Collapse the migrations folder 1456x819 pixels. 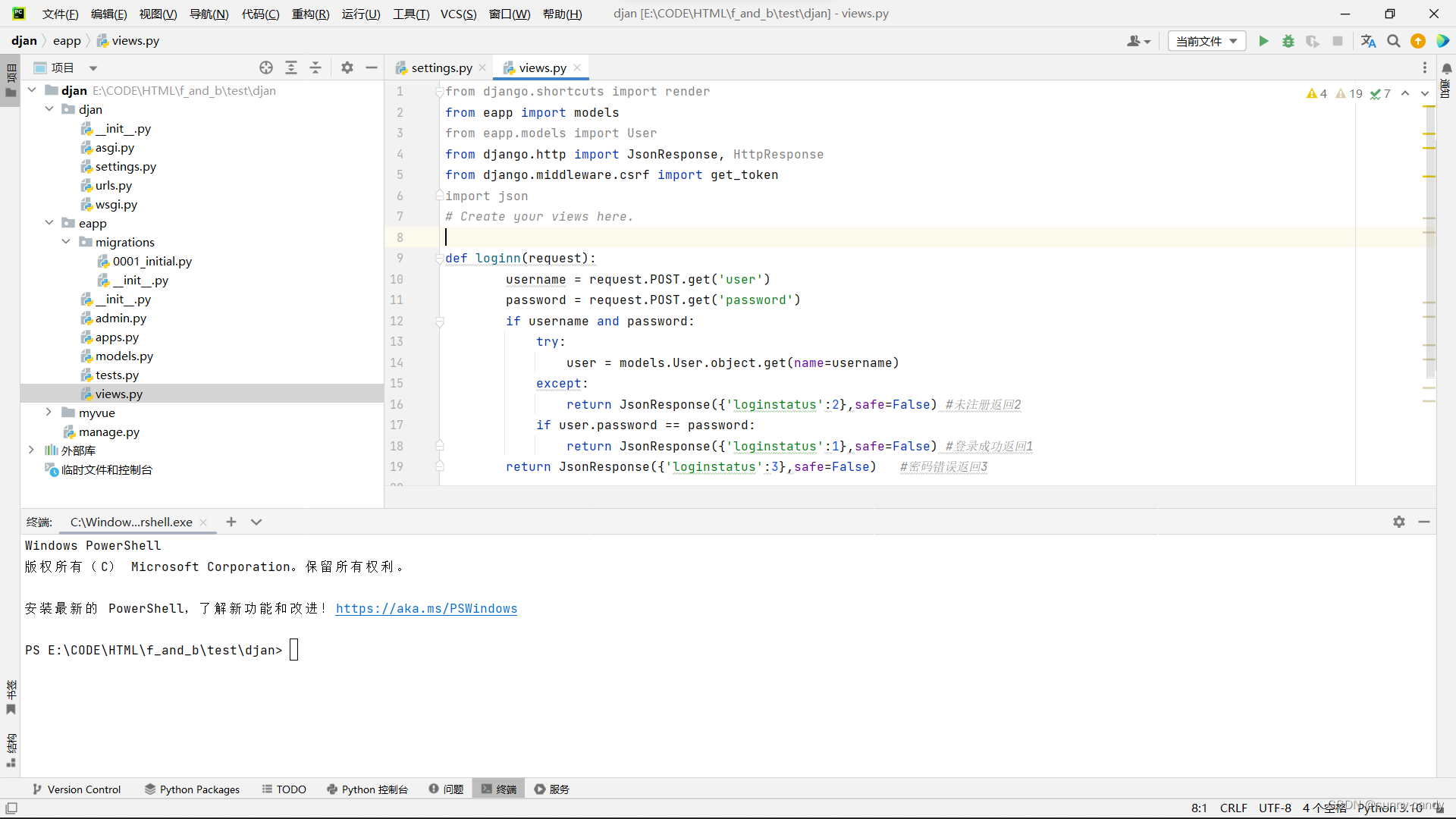tap(66, 241)
